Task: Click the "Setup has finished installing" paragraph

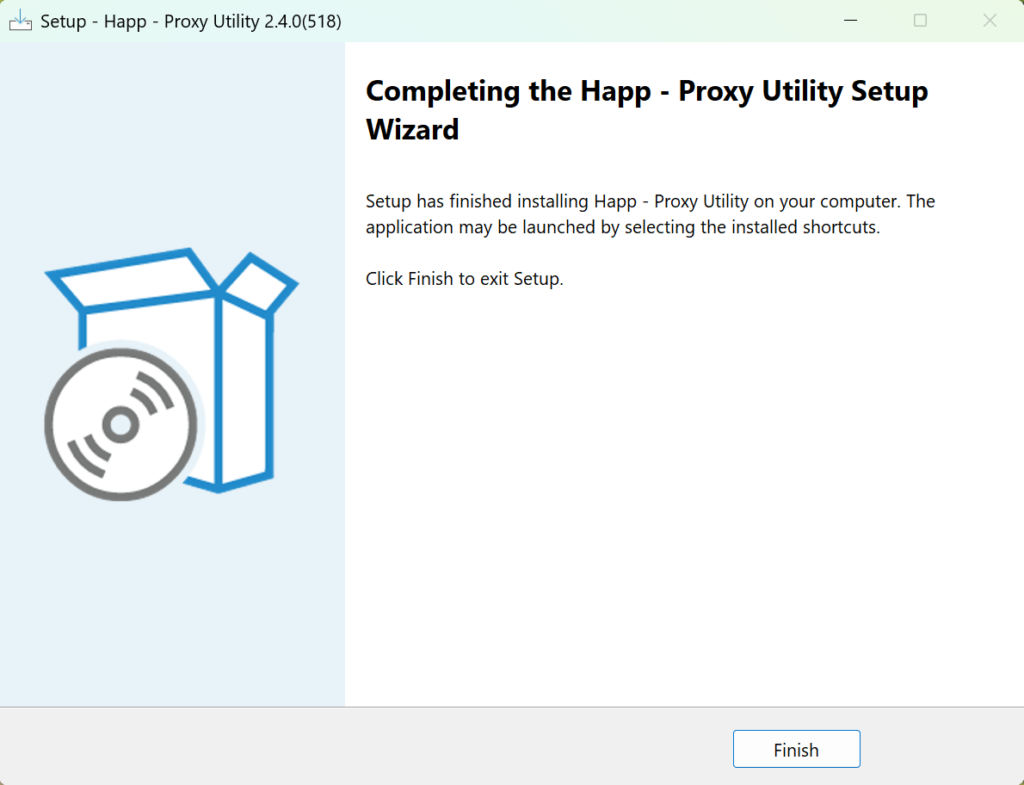Action: 650,214
